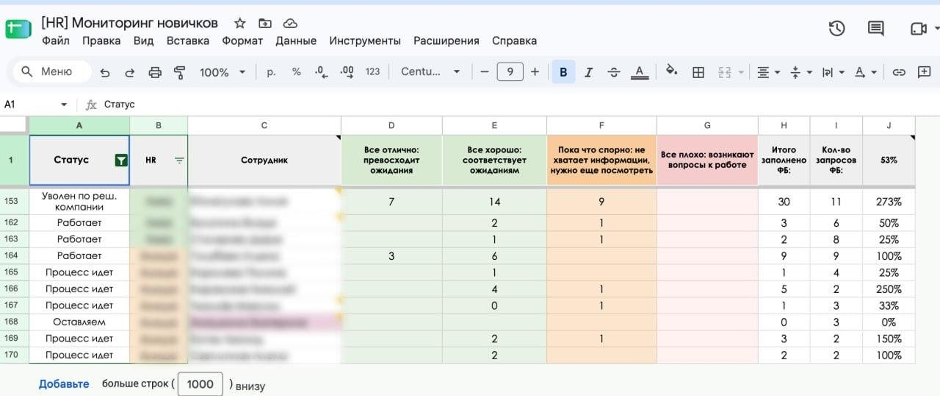Click document title HR Мониторинг новичков
Screen dimensions: 941x397
130,23
